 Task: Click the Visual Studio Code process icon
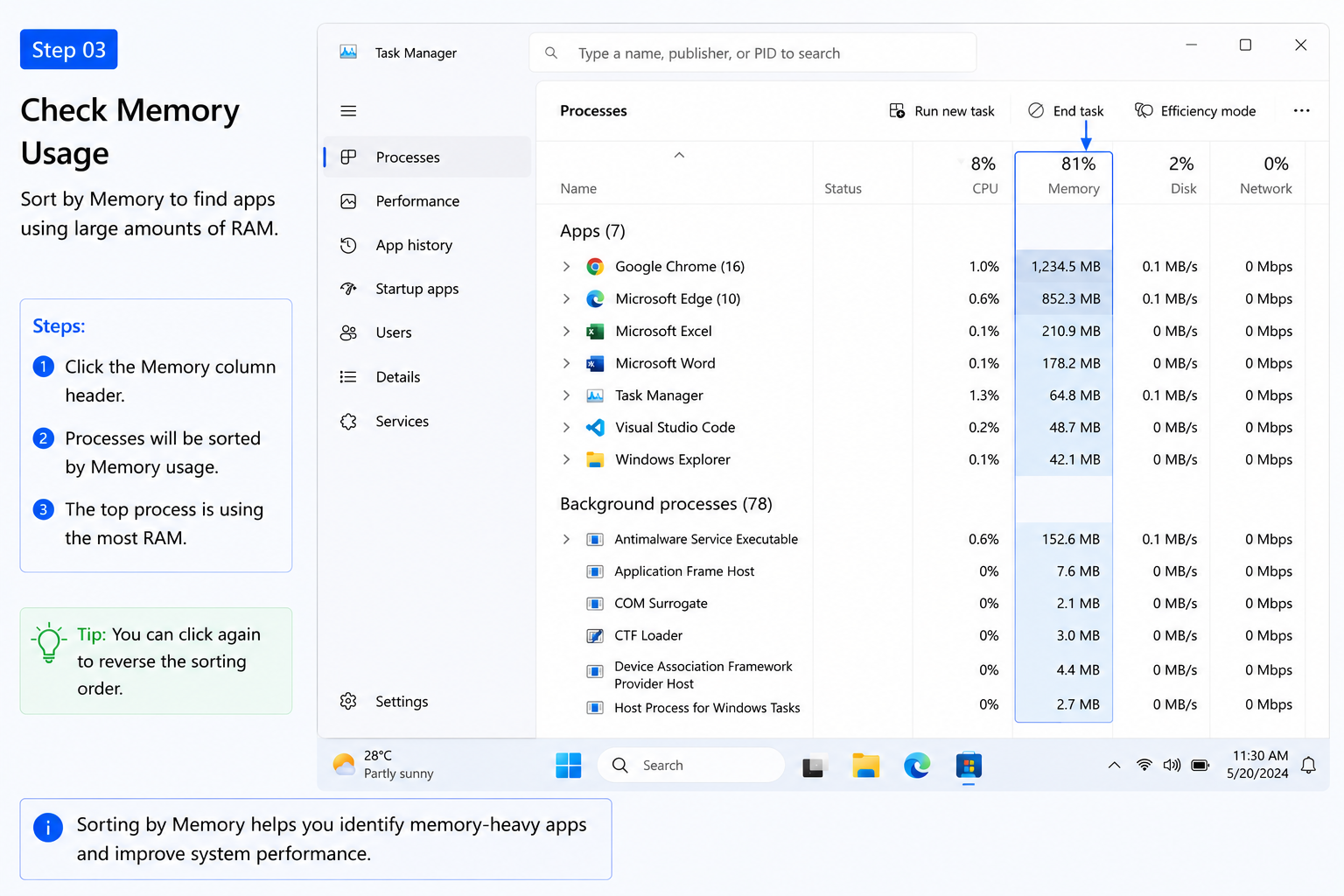point(595,428)
